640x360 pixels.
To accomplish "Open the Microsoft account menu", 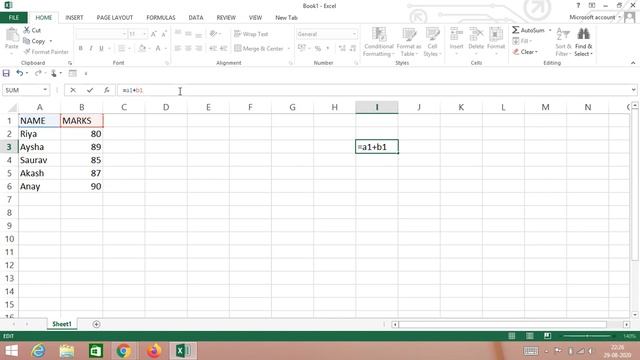I will coord(595,17).
